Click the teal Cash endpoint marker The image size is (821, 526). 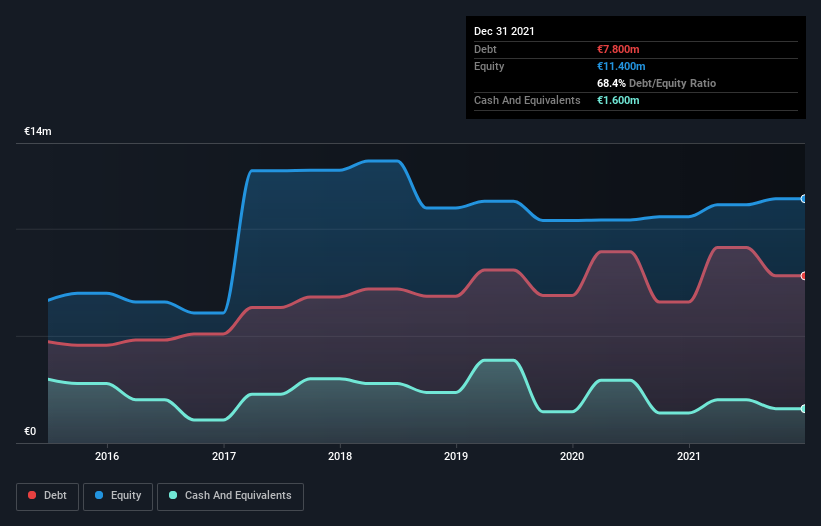click(x=804, y=409)
